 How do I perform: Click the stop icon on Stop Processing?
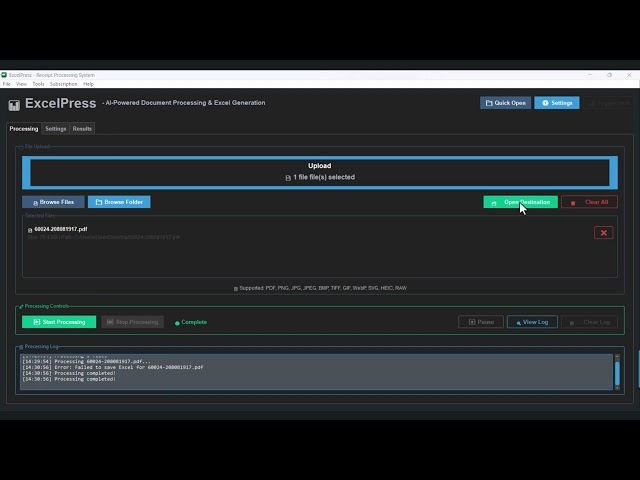[x=110, y=322]
